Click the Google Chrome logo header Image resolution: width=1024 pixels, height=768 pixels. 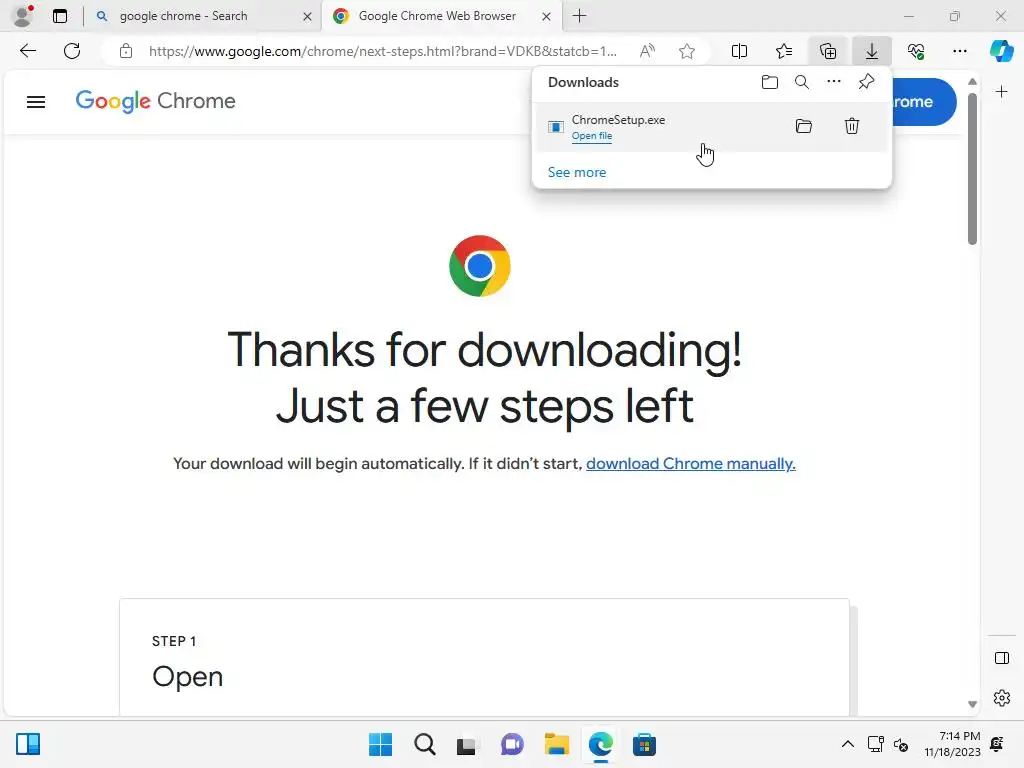[x=155, y=101]
